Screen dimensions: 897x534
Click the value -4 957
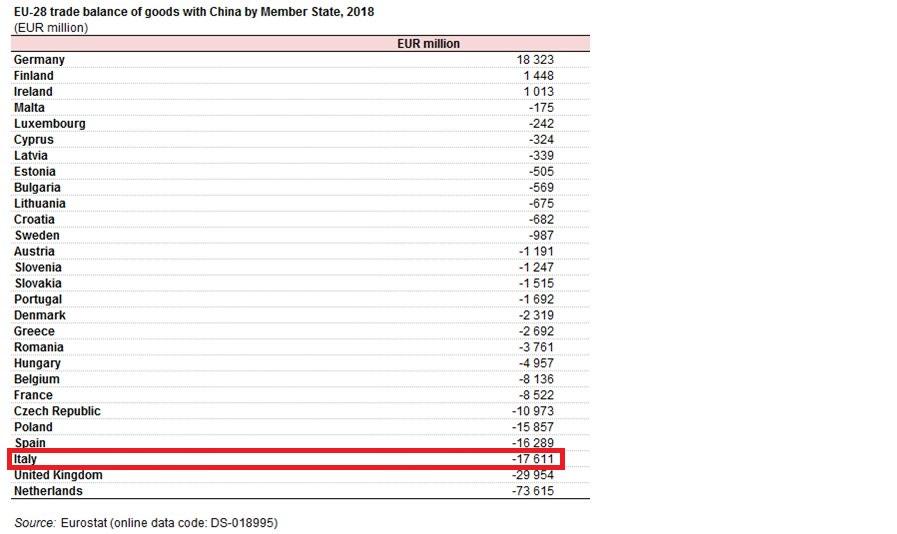coord(537,365)
